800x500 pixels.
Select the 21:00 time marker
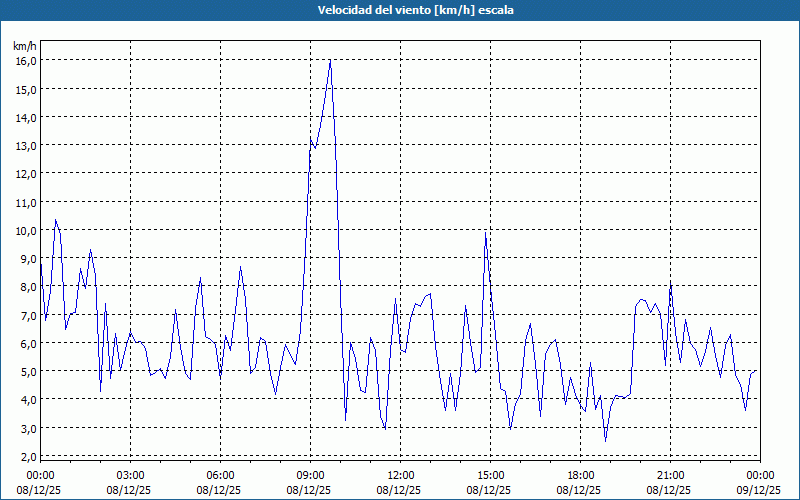(x=670, y=475)
